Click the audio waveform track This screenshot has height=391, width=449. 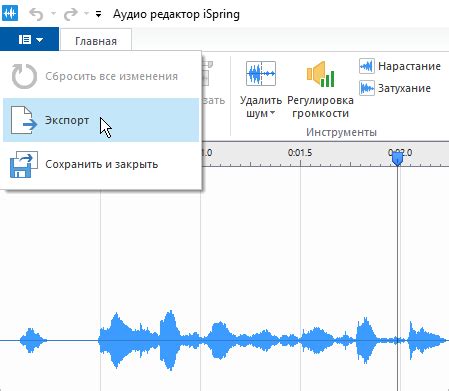tap(224, 340)
